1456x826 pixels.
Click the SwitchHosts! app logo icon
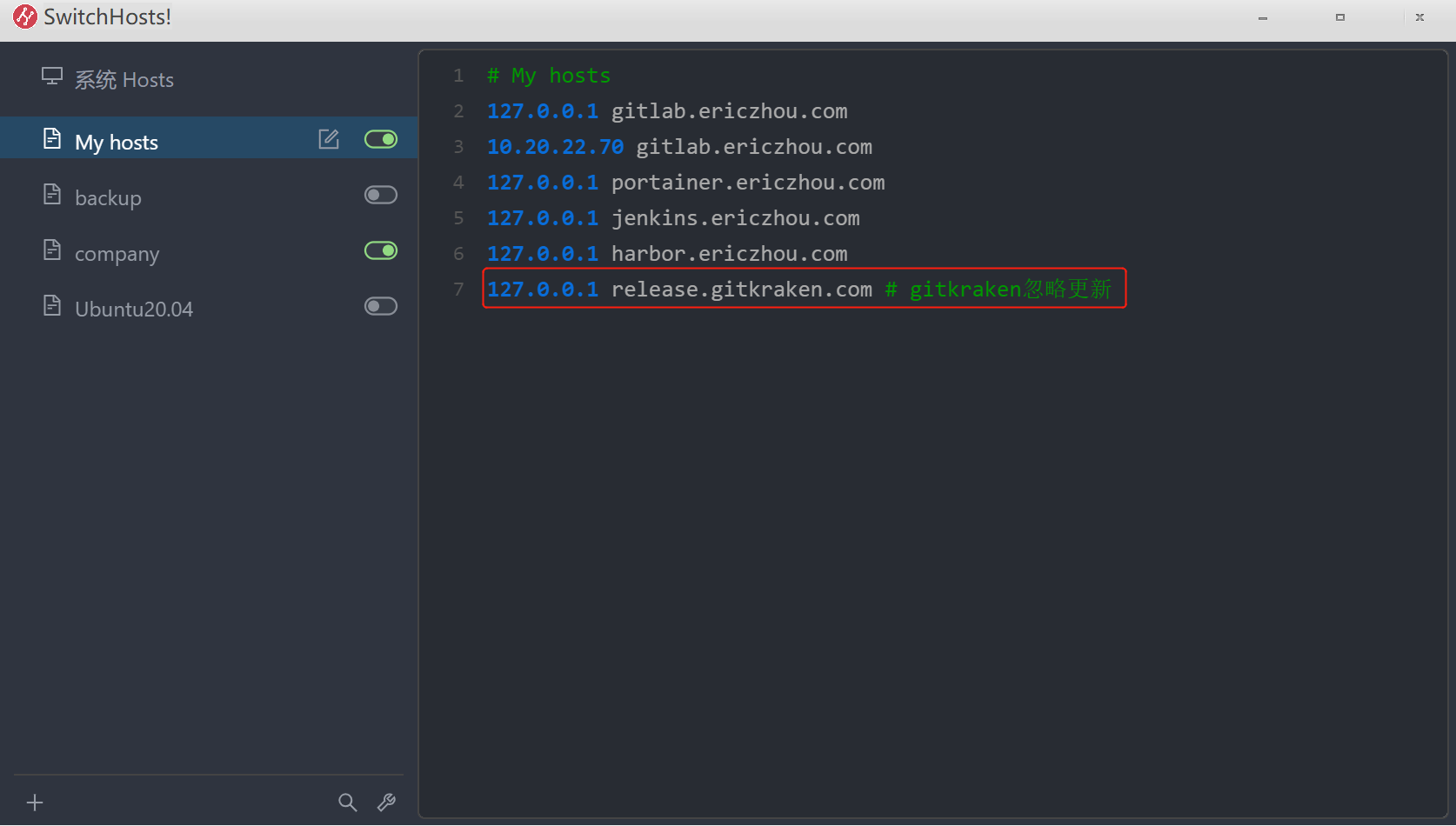click(25, 17)
